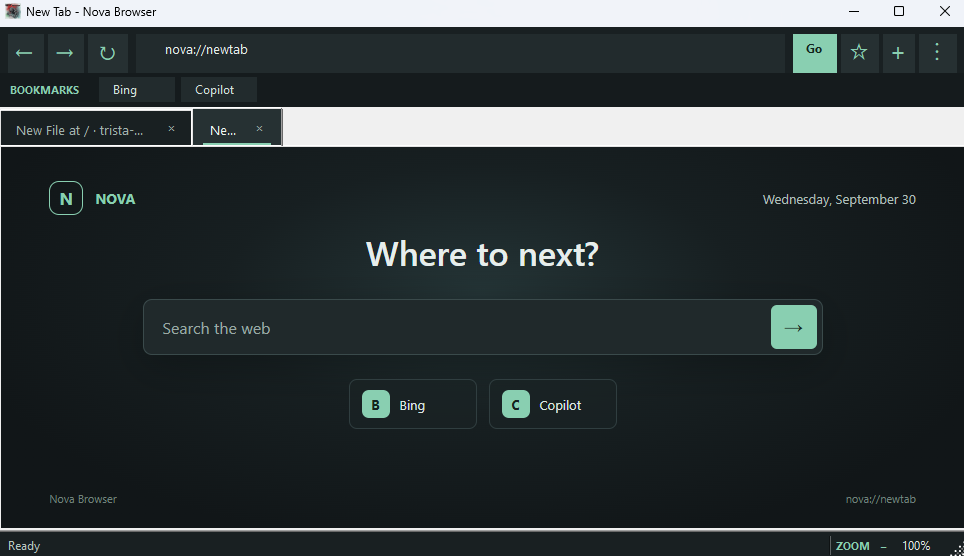Click the date Wednesday, September 30
The image size is (964, 556).
click(839, 199)
